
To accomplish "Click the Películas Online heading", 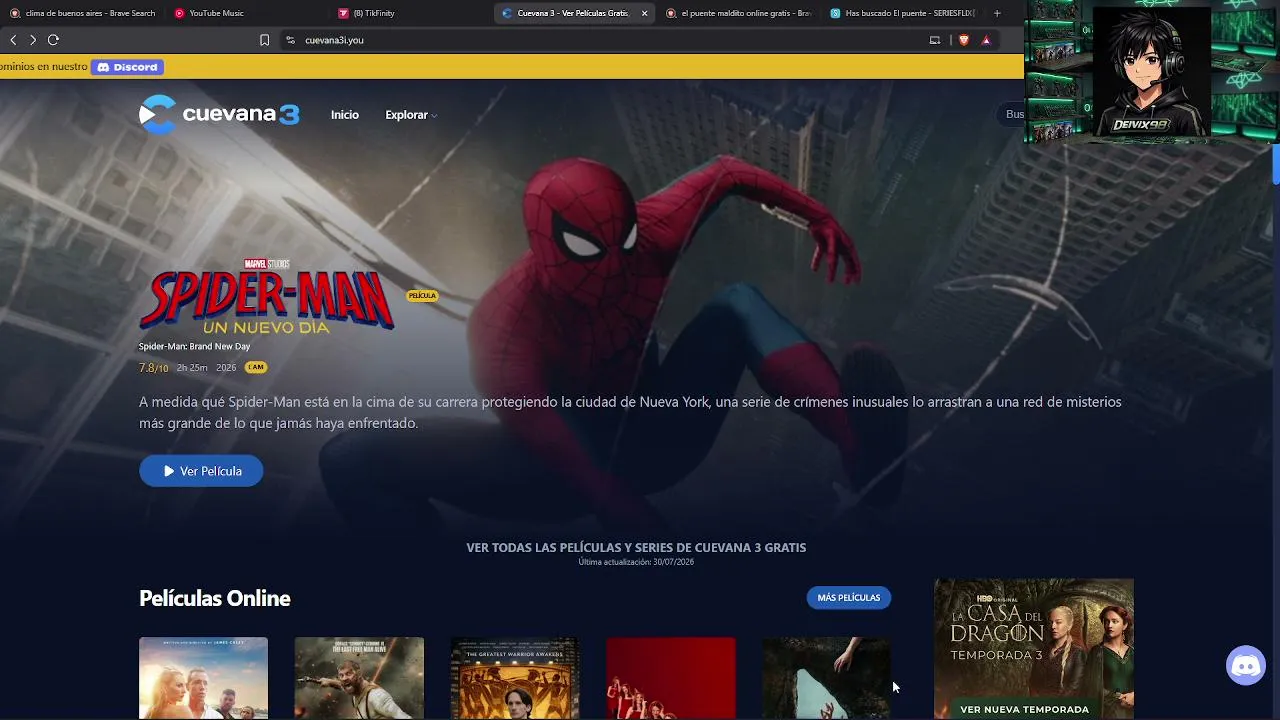I will [x=215, y=598].
